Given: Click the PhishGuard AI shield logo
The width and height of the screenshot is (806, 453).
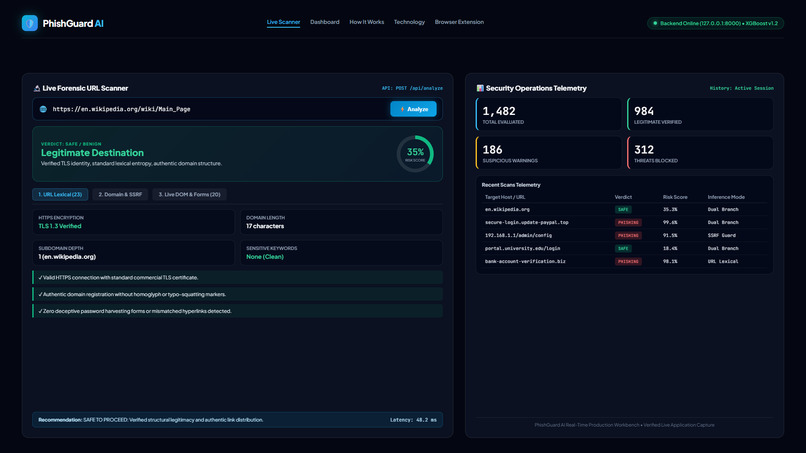Looking at the screenshot, I should point(30,23).
